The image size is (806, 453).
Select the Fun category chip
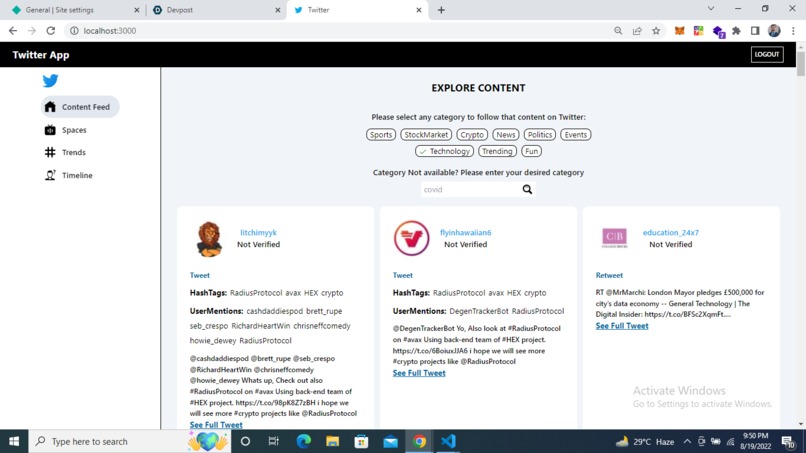pos(532,151)
